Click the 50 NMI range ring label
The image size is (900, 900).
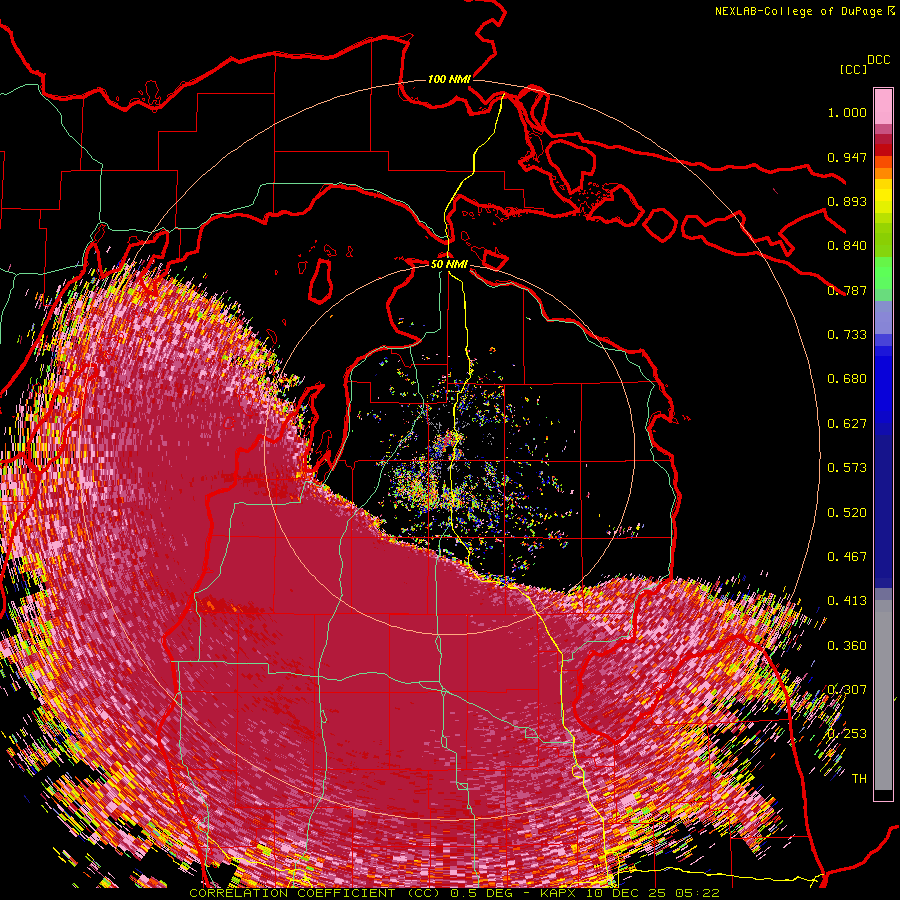tap(449, 264)
